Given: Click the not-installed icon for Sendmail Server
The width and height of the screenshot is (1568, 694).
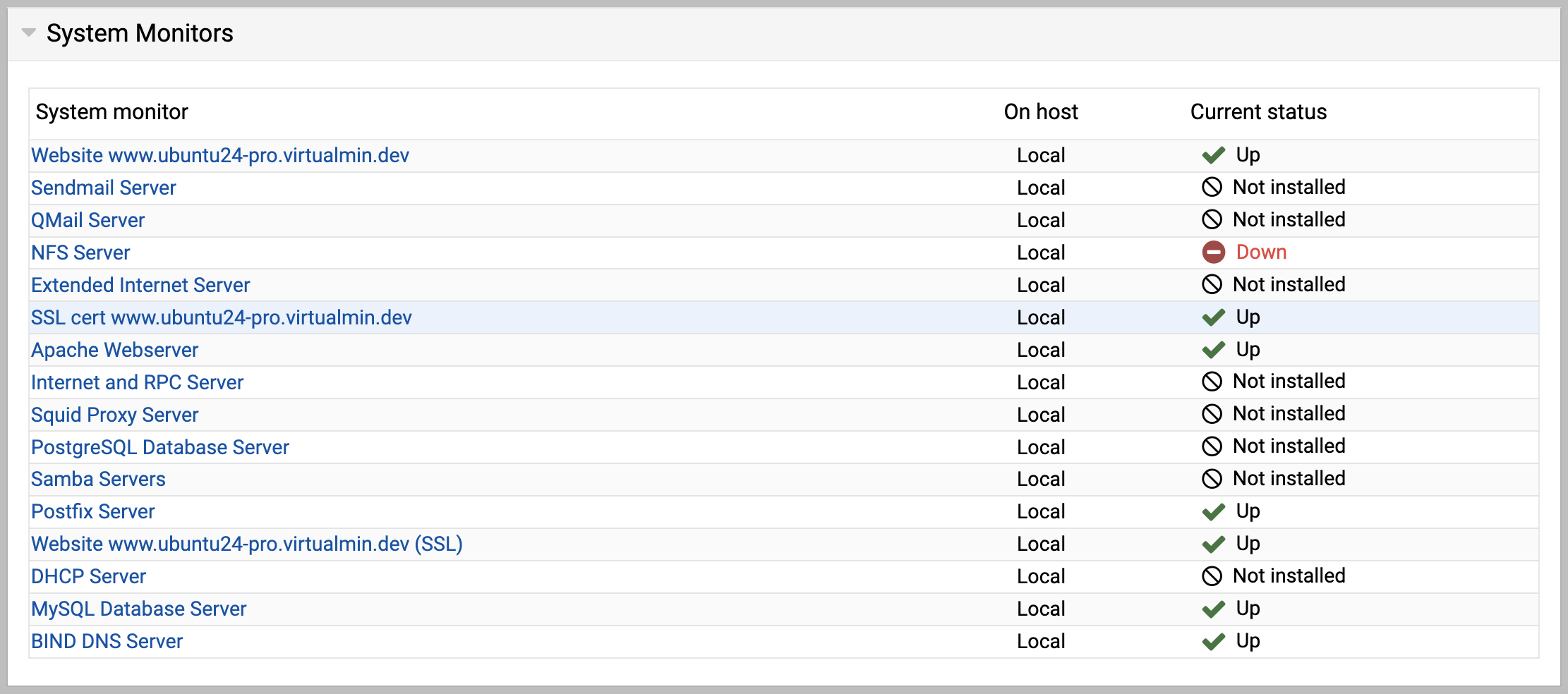Looking at the screenshot, I should 1212,187.
